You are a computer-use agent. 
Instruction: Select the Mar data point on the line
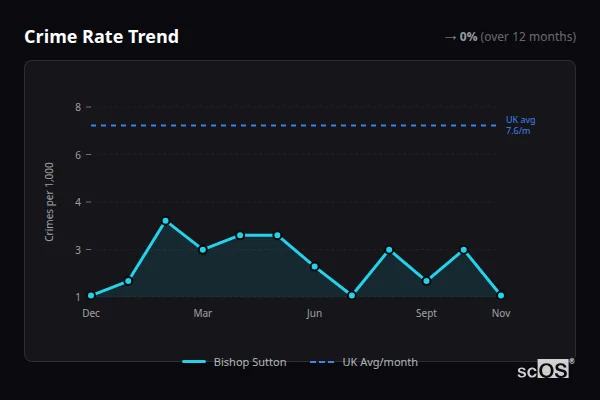click(x=203, y=250)
